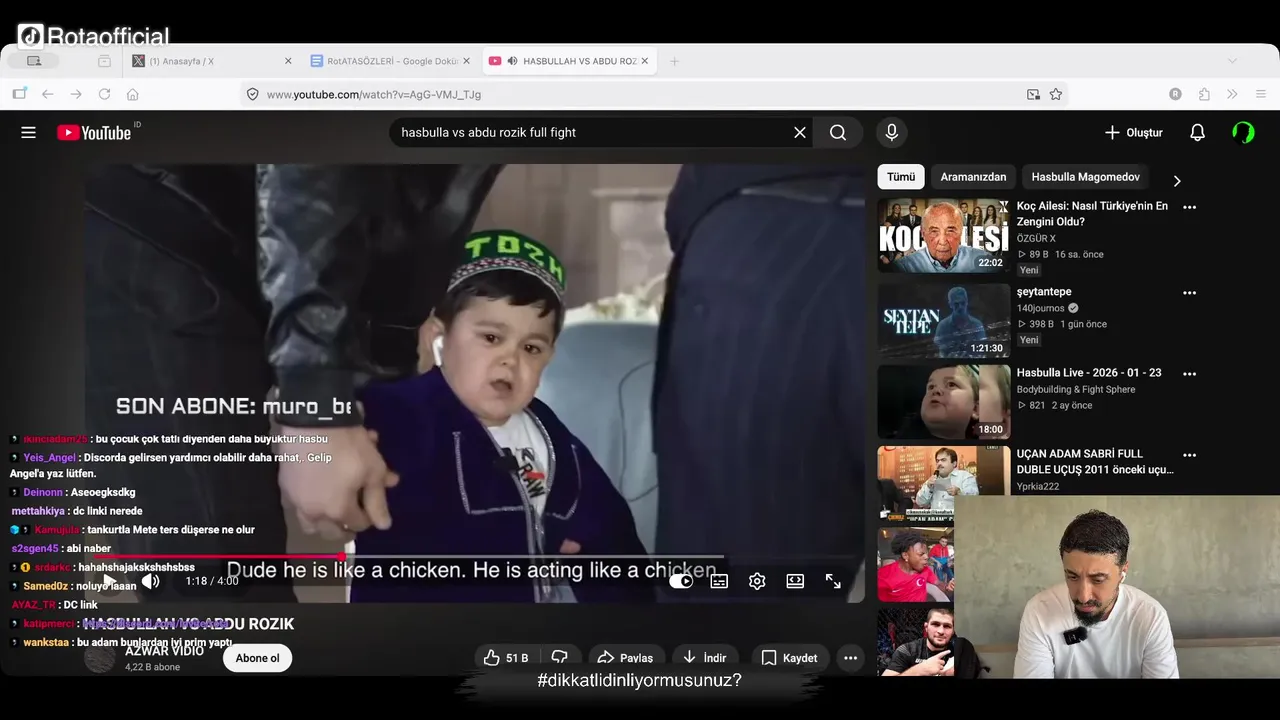Select the Tümü filter chip
This screenshot has width=1280, height=720.
(x=901, y=177)
